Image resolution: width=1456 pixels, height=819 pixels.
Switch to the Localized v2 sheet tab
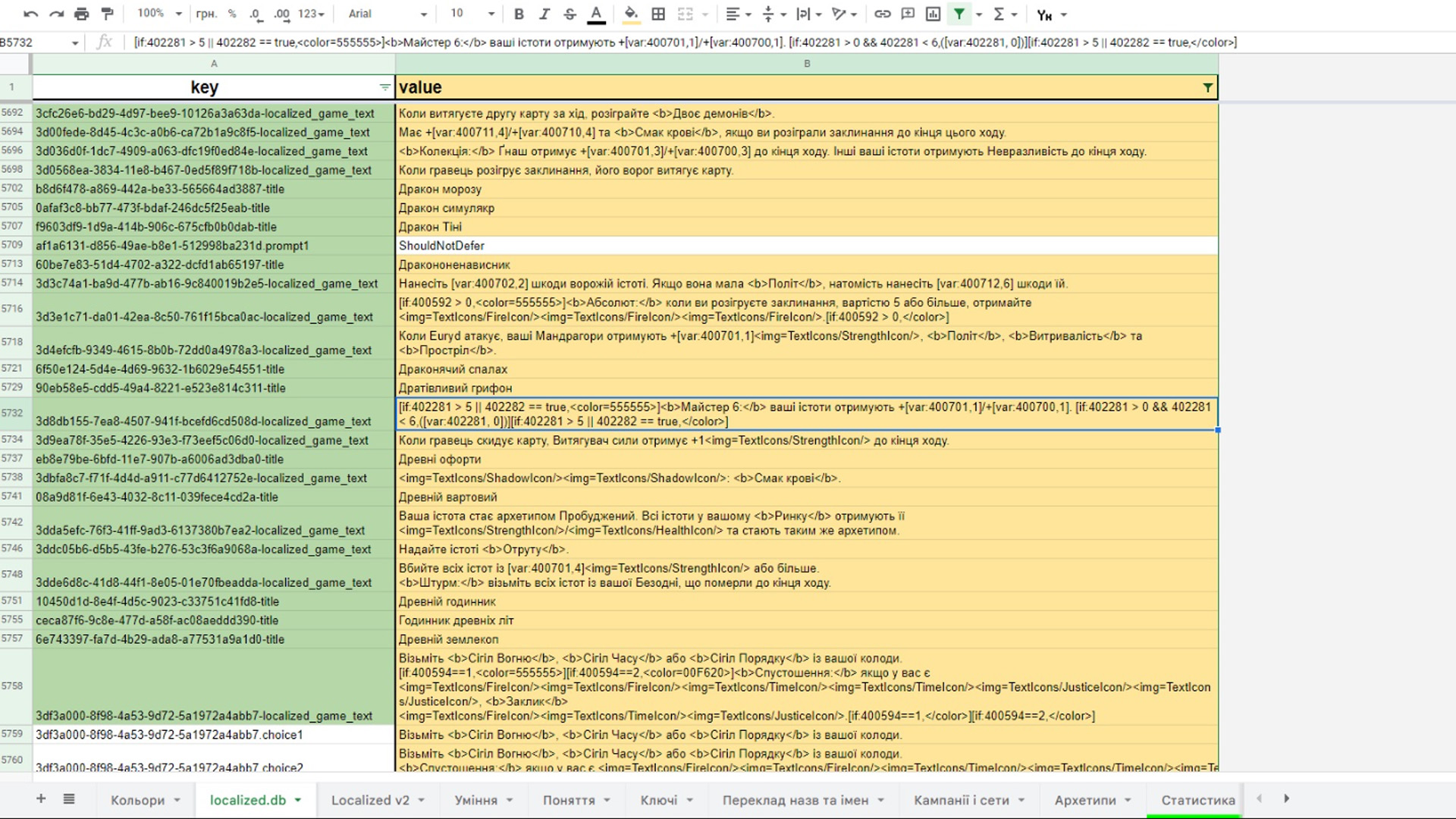[x=370, y=800]
